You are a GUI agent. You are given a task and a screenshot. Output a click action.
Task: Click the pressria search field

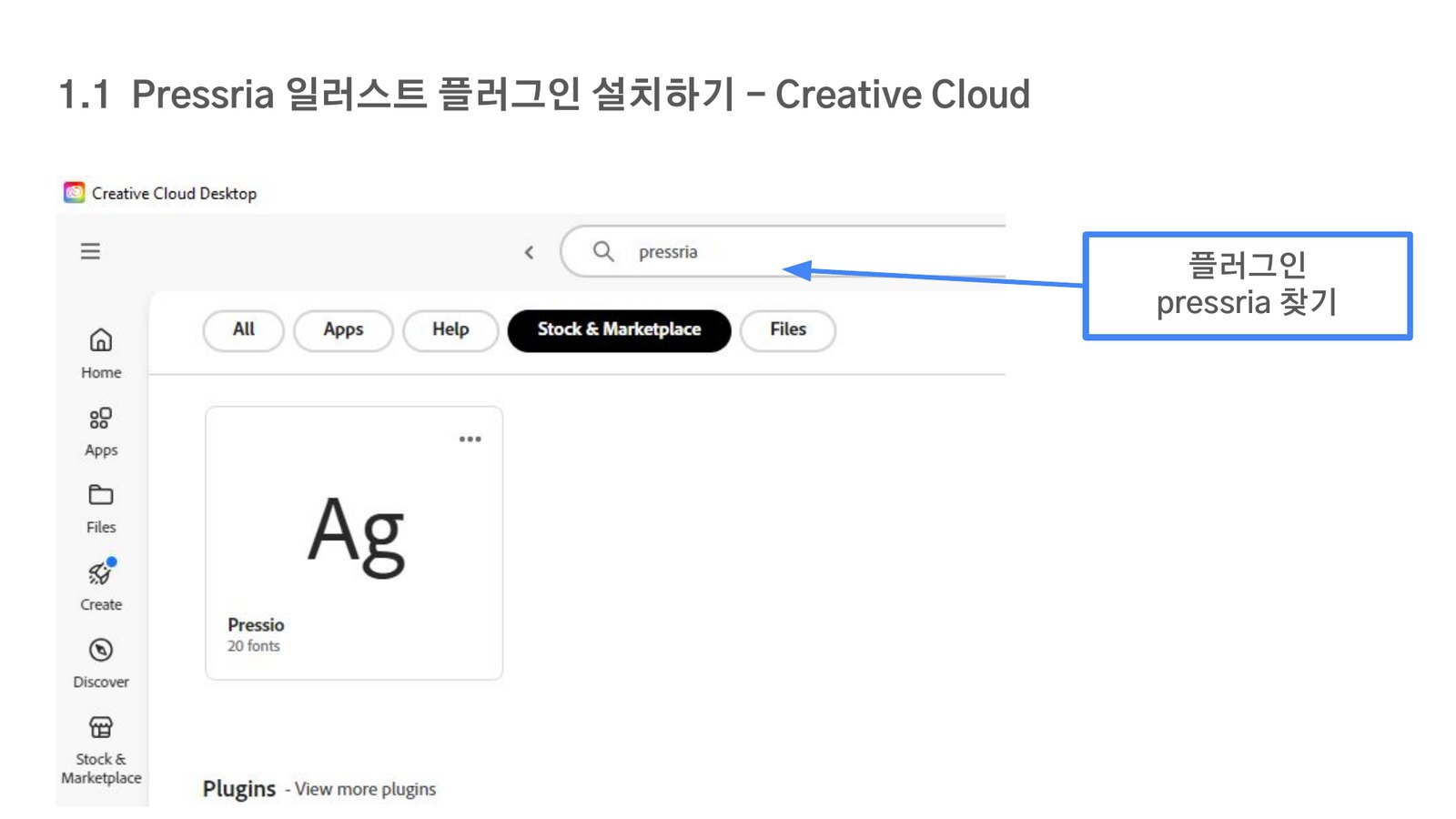[783, 252]
